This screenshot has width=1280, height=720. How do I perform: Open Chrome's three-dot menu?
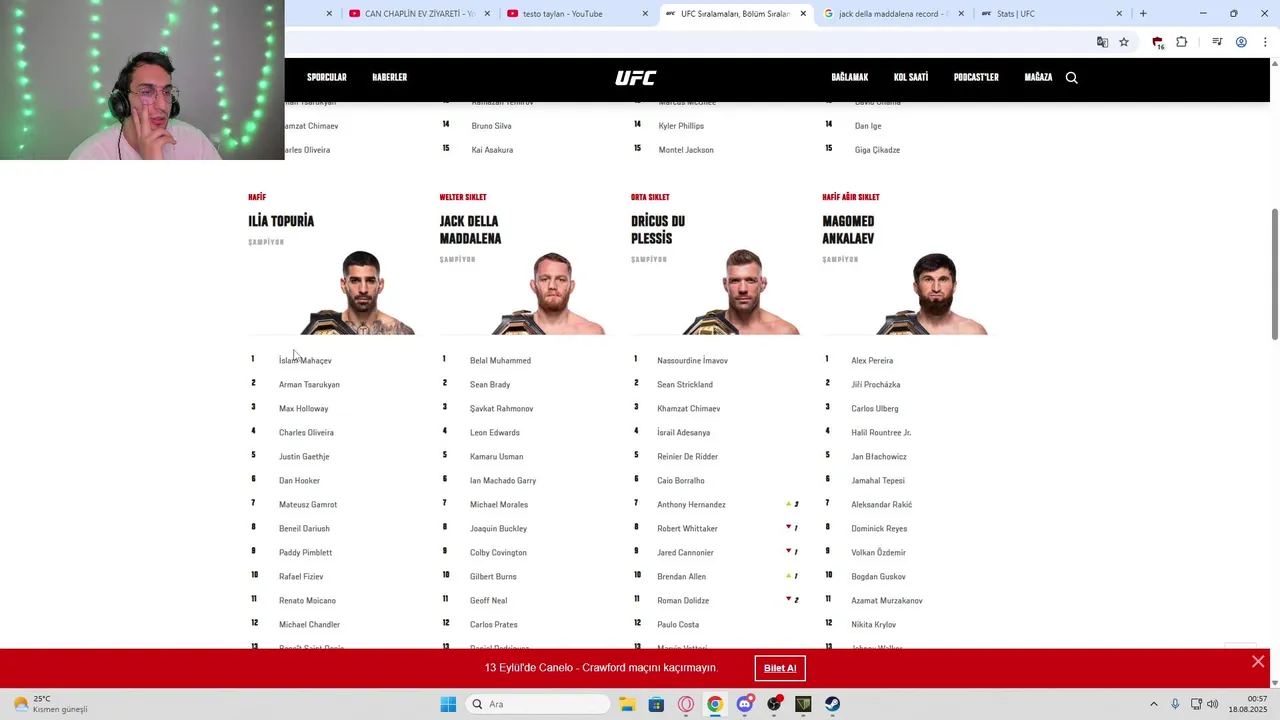[x=1265, y=42]
